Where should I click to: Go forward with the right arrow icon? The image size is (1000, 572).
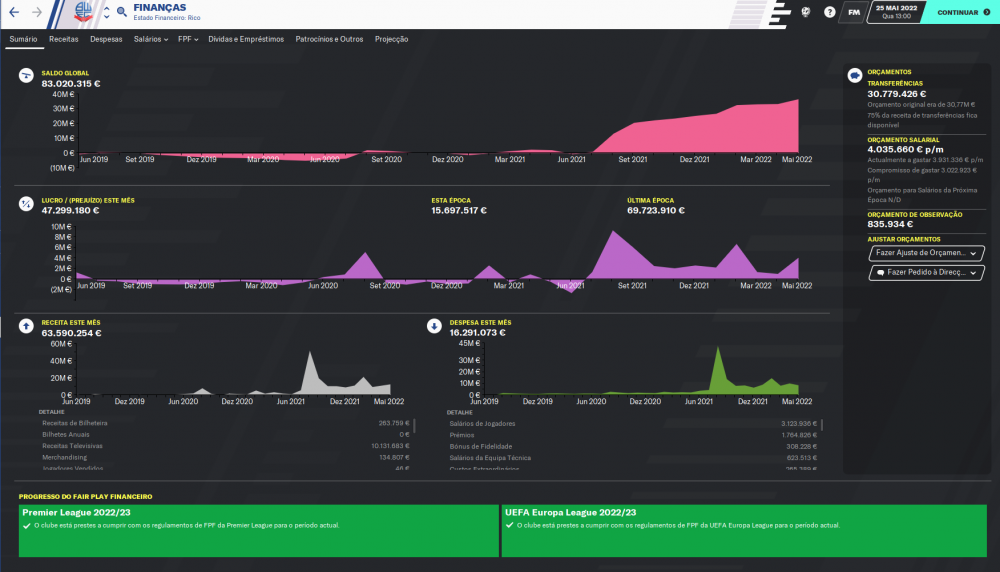coord(37,12)
